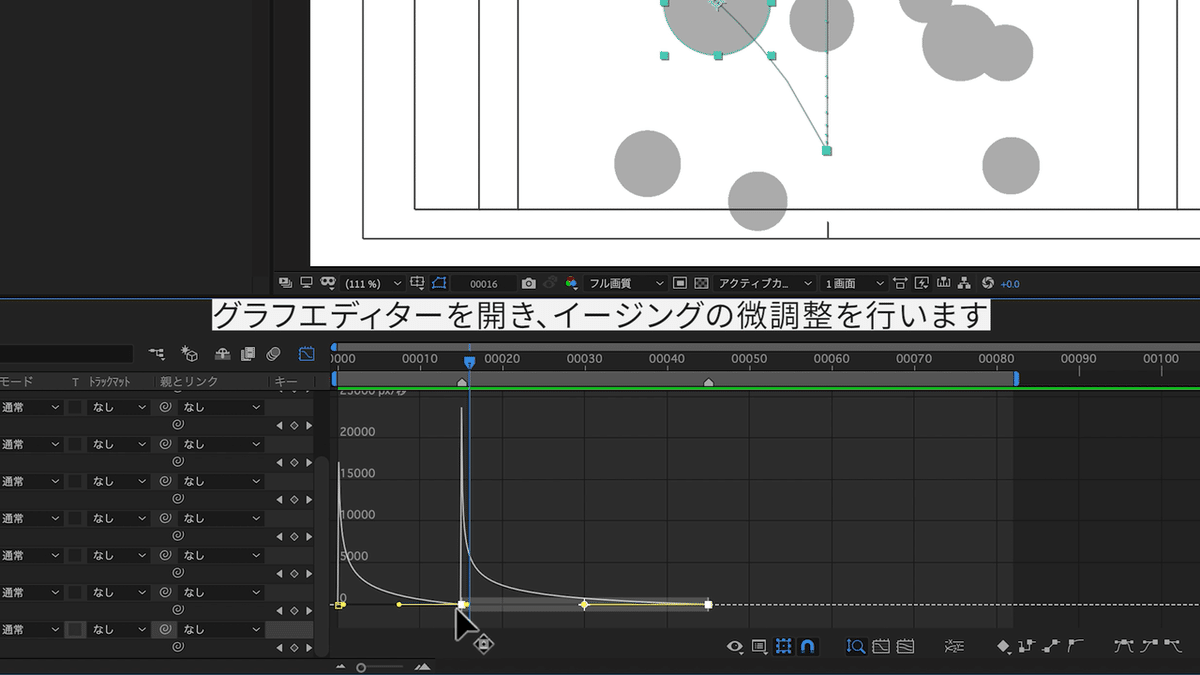Take a snapshot with the camera icon
The height and width of the screenshot is (675, 1200).
(x=529, y=284)
